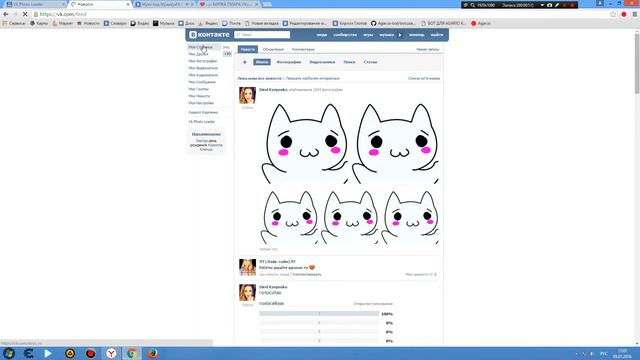The width and height of the screenshot is (640, 360).
Task: Open помощь in the VK header
Action: (416, 35)
